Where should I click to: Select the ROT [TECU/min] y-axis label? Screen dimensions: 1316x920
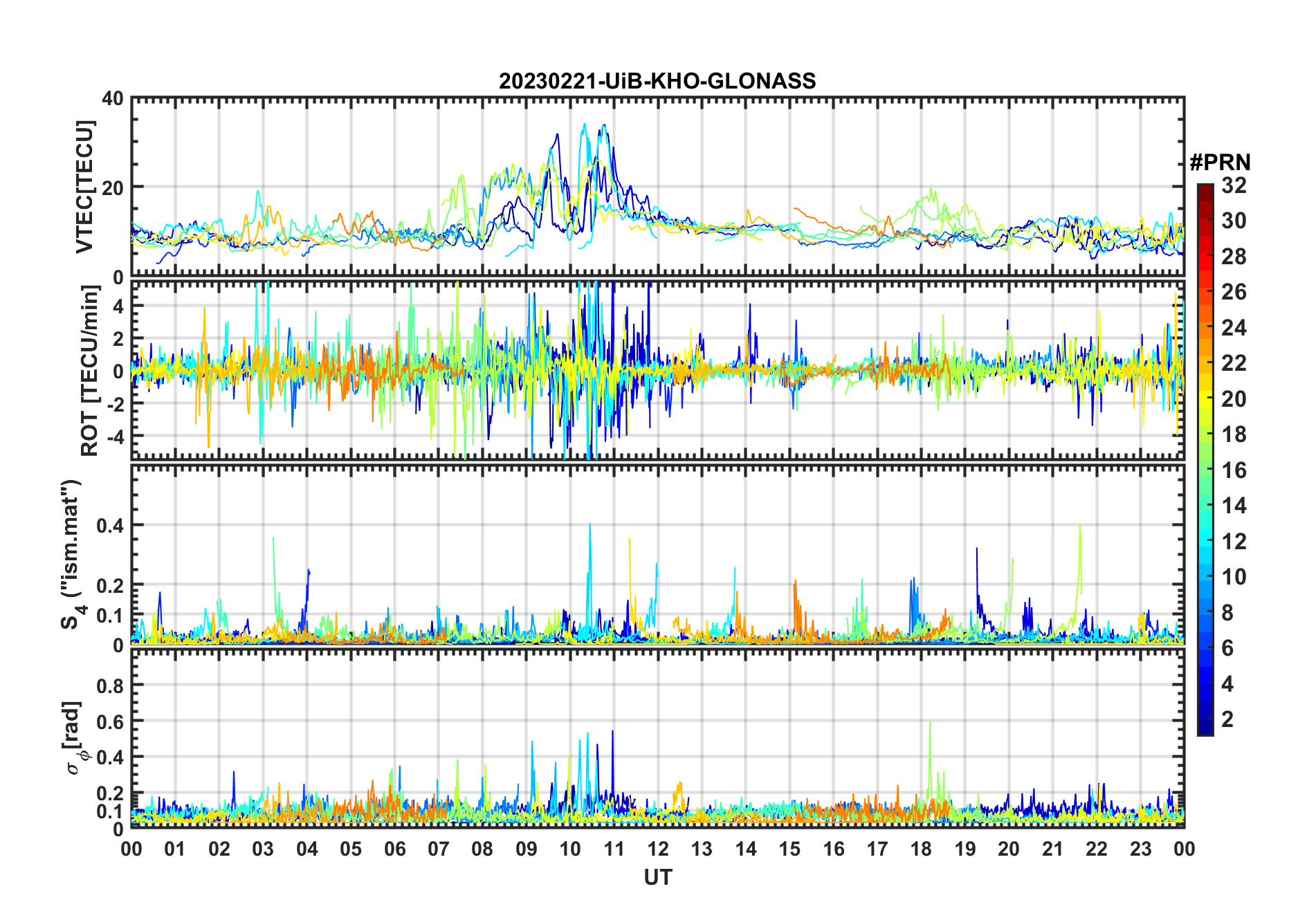coord(90,370)
